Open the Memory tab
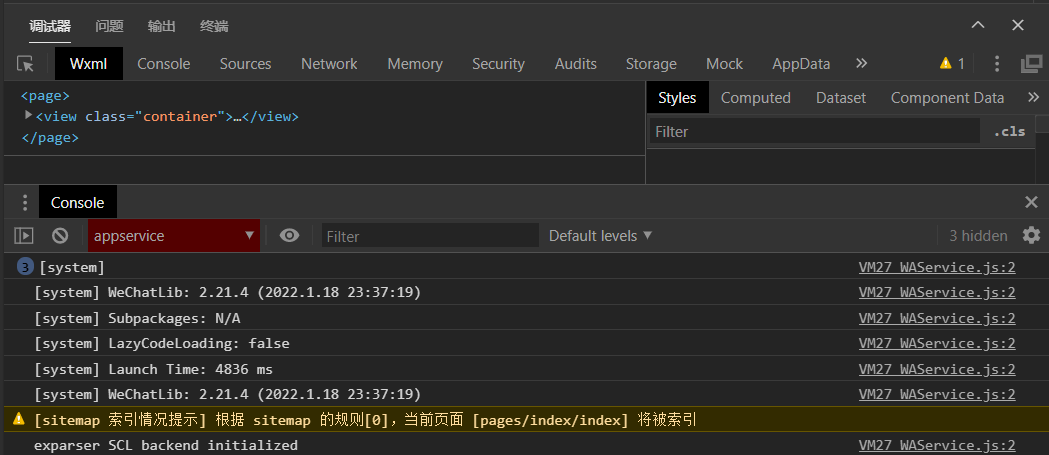Image resolution: width=1049 pixels, height=455 pixels. (415, 64)
